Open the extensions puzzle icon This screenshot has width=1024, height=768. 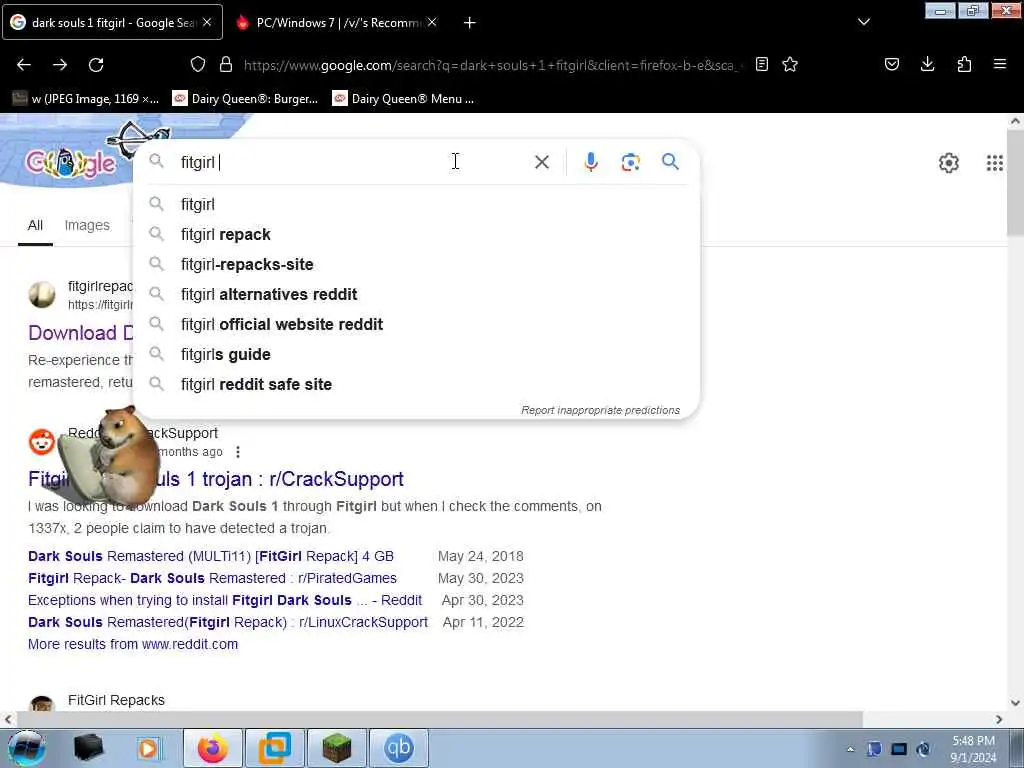tap(964, 64)
